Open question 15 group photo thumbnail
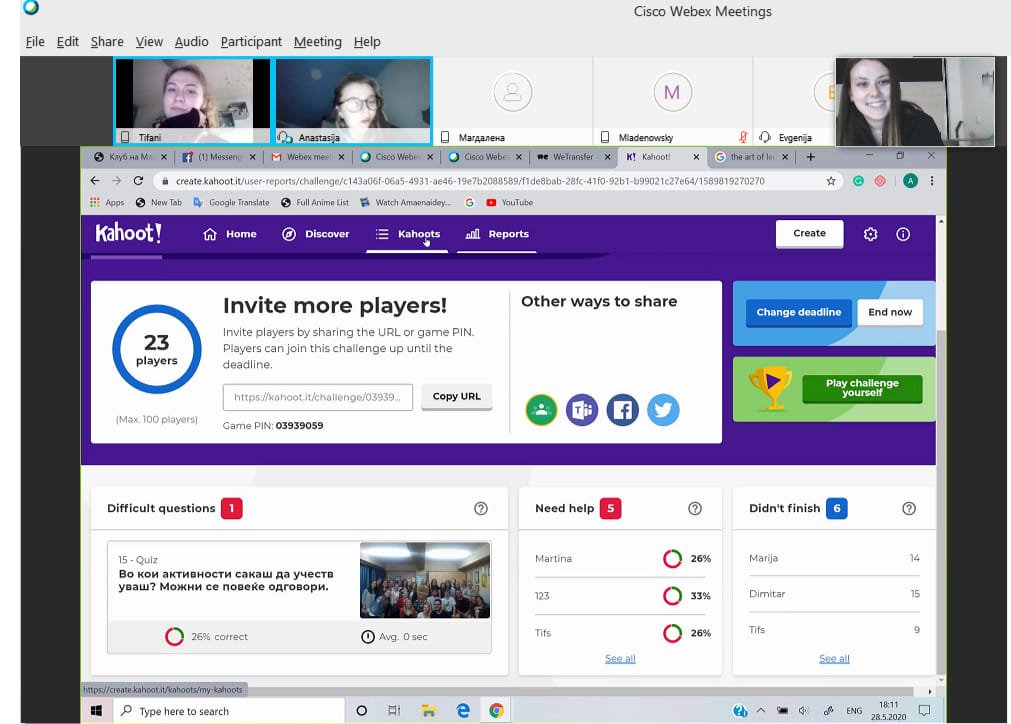Screen dimensions: 1011x724 pos(425,580)
